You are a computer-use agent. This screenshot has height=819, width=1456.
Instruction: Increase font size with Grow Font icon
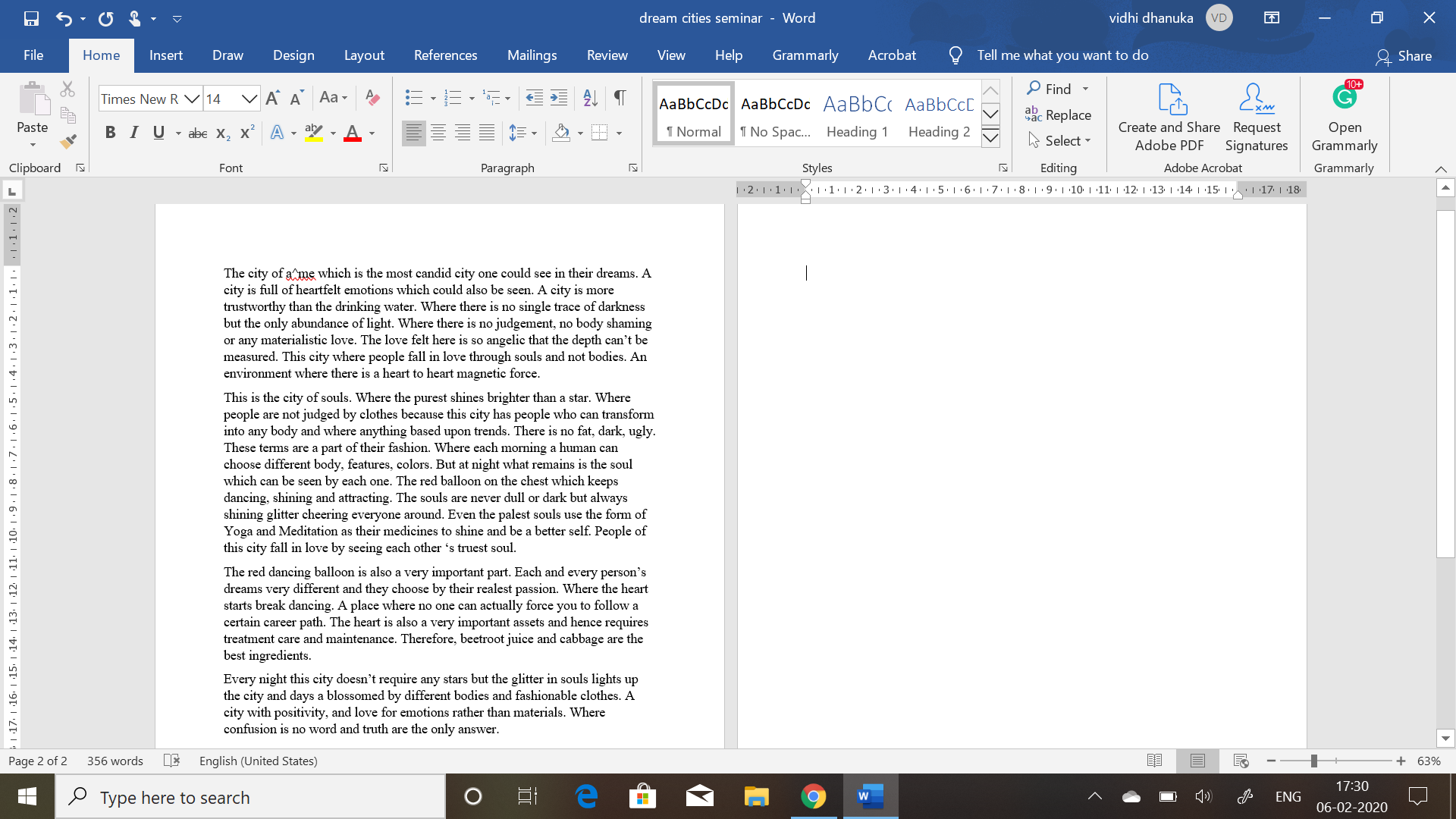(x=273, y=98)
